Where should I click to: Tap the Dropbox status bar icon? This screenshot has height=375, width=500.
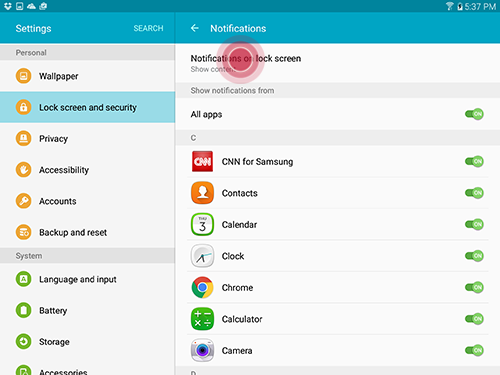pyautogui.click(x=8, y=6)
